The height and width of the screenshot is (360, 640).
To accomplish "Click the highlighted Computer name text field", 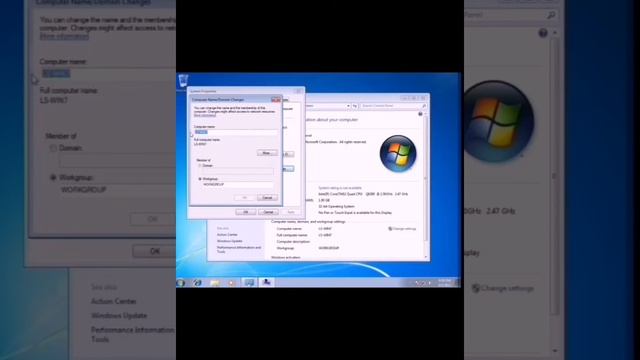I will tap(236, 132).
